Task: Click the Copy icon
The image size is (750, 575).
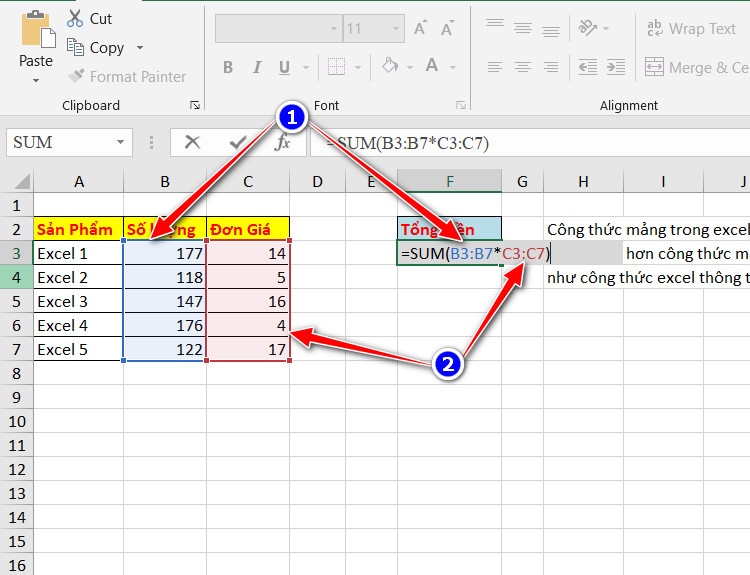Action: pyautogui.click(x=75, y=47)
